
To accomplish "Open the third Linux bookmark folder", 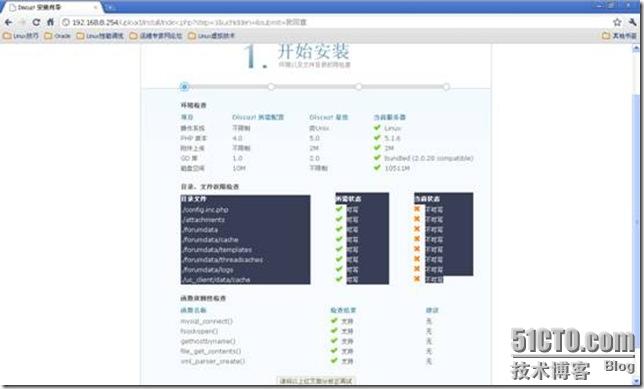I will pos(100,36).
